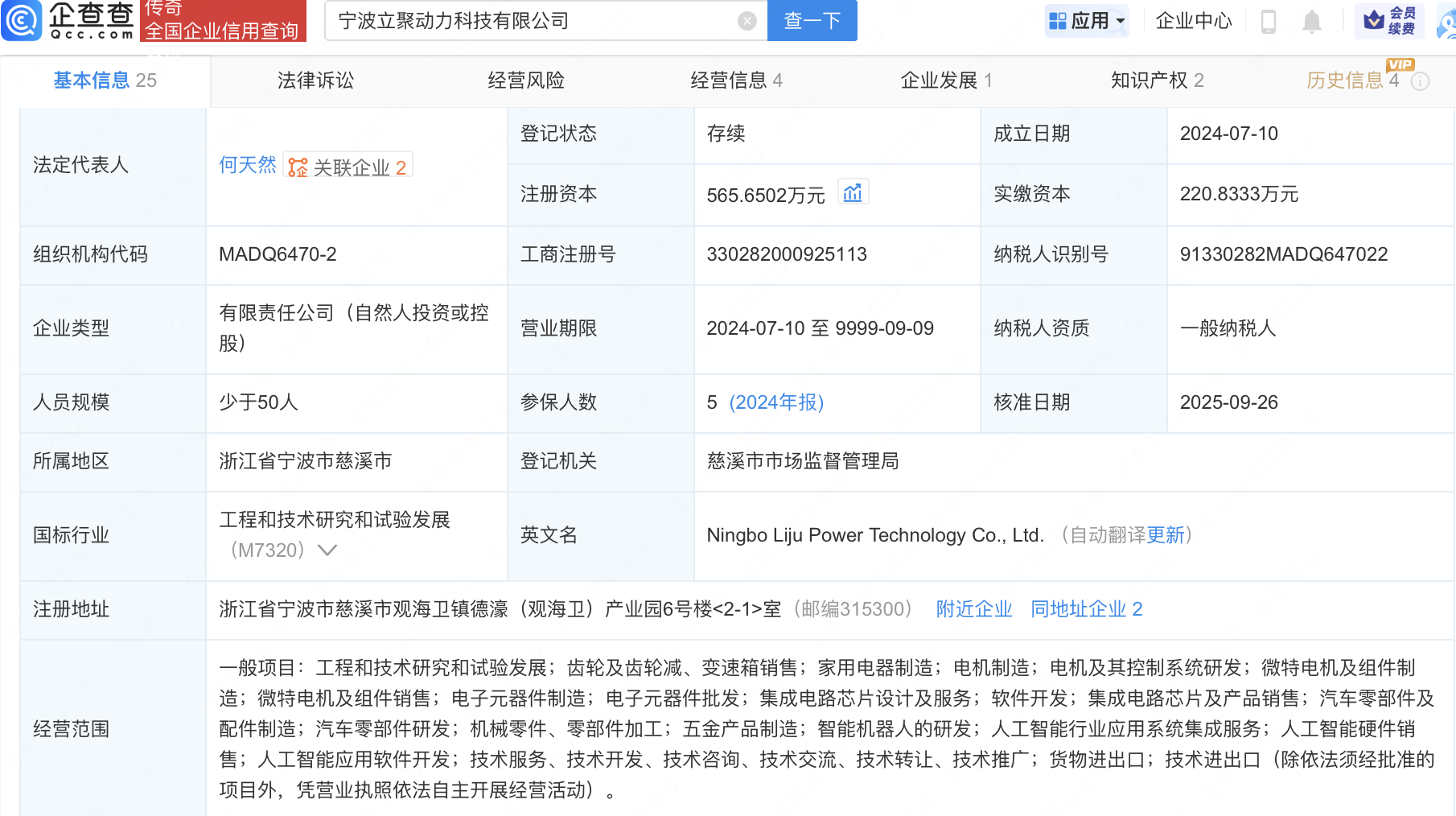Open the 经营风险 tab

click(526, 80)
